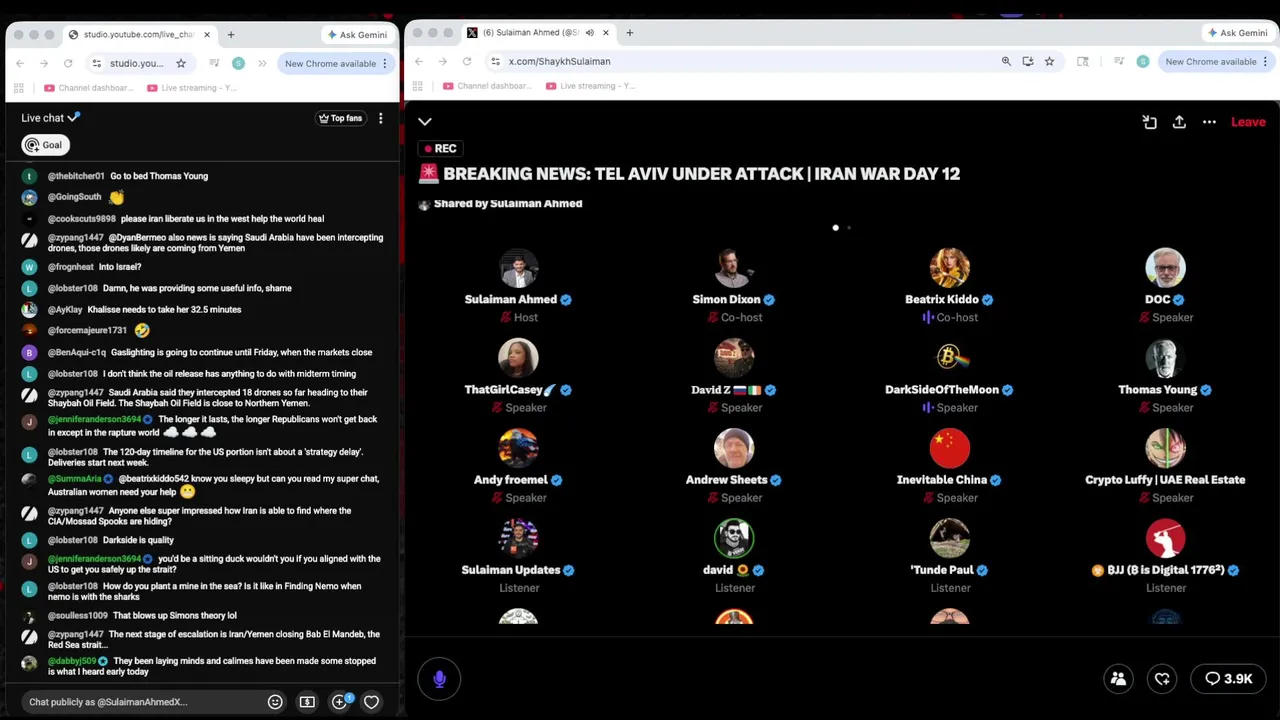Open Simon Dixon co-host avatar
The image size is (1280, 720).
[x=734, y=268]
